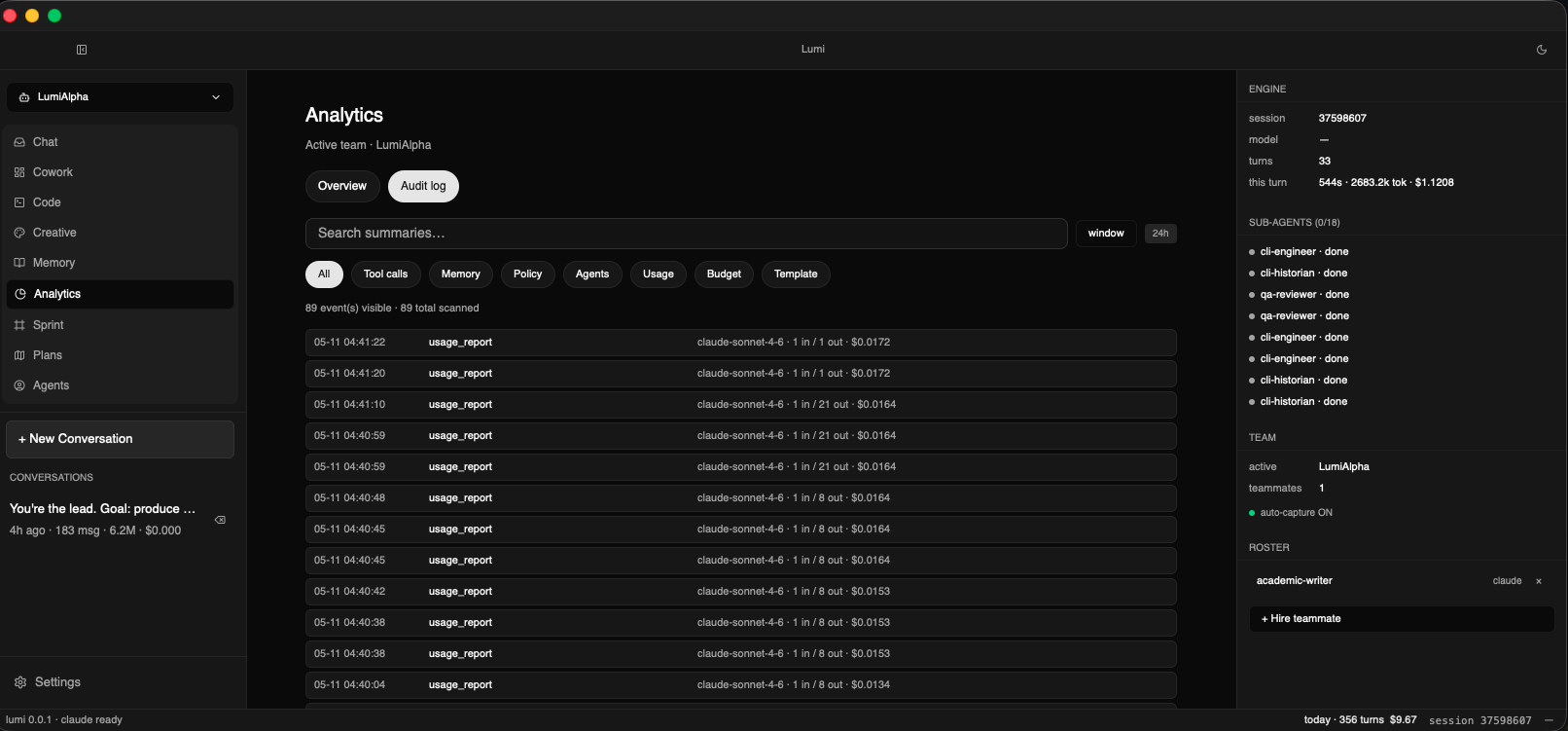Open the 04:41:22 usage_report event
Screen dimensions: 1568x731
[741, 343]
